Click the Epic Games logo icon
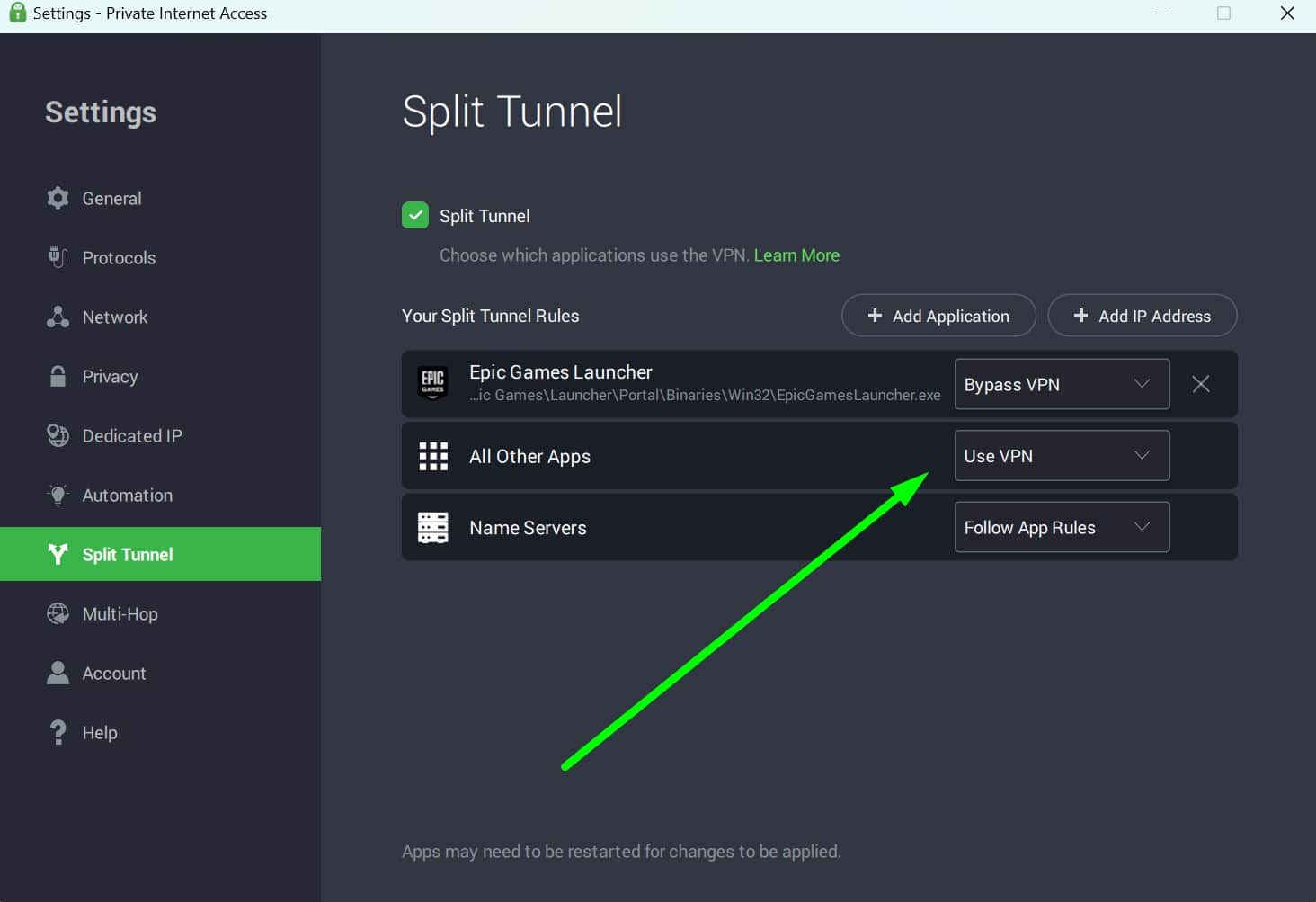This screenshot has height=902, width=1316. pyautogui.click(x=433, y=383)
